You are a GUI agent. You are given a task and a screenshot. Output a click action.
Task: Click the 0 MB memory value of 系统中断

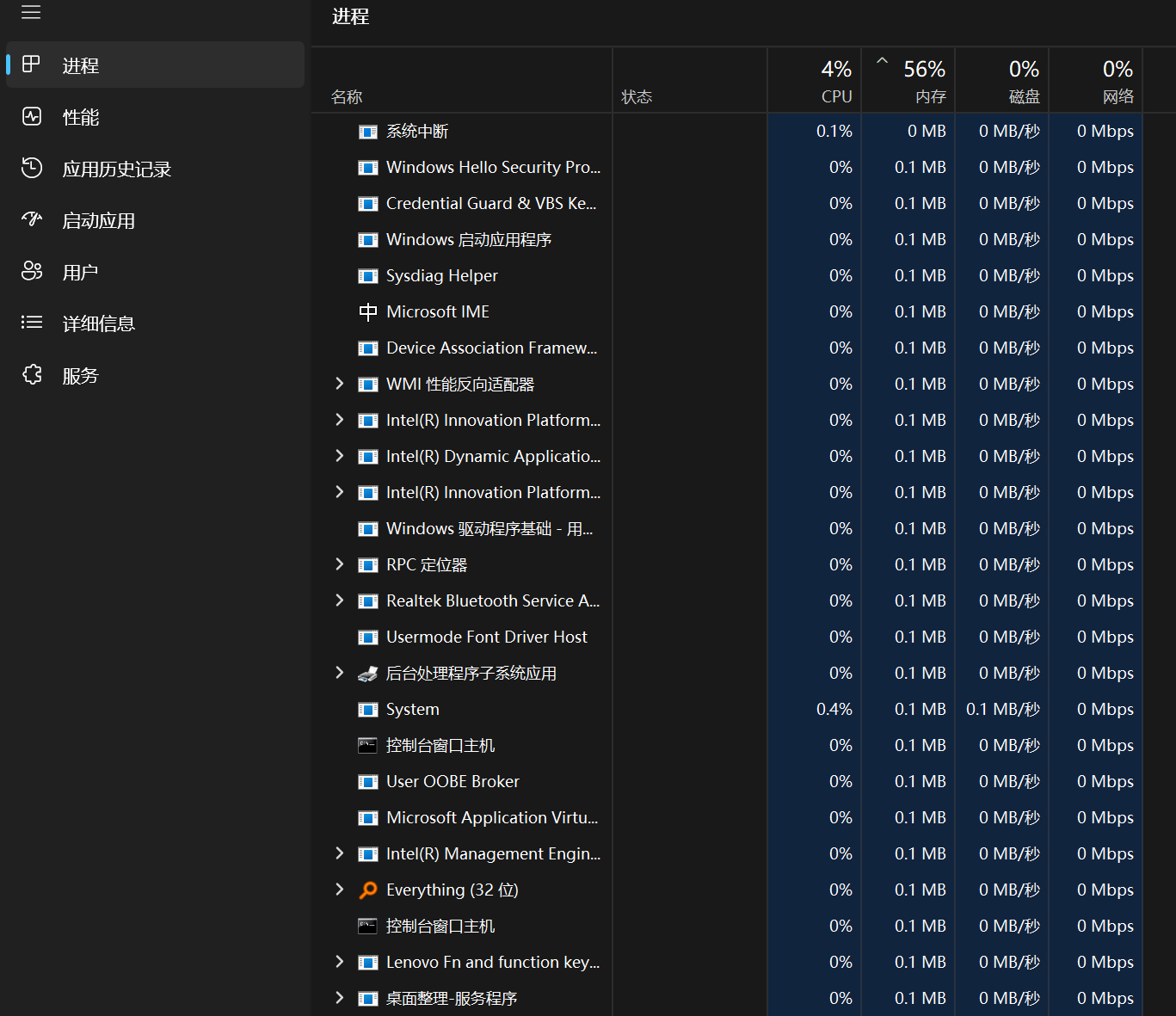tap(927, 132)
